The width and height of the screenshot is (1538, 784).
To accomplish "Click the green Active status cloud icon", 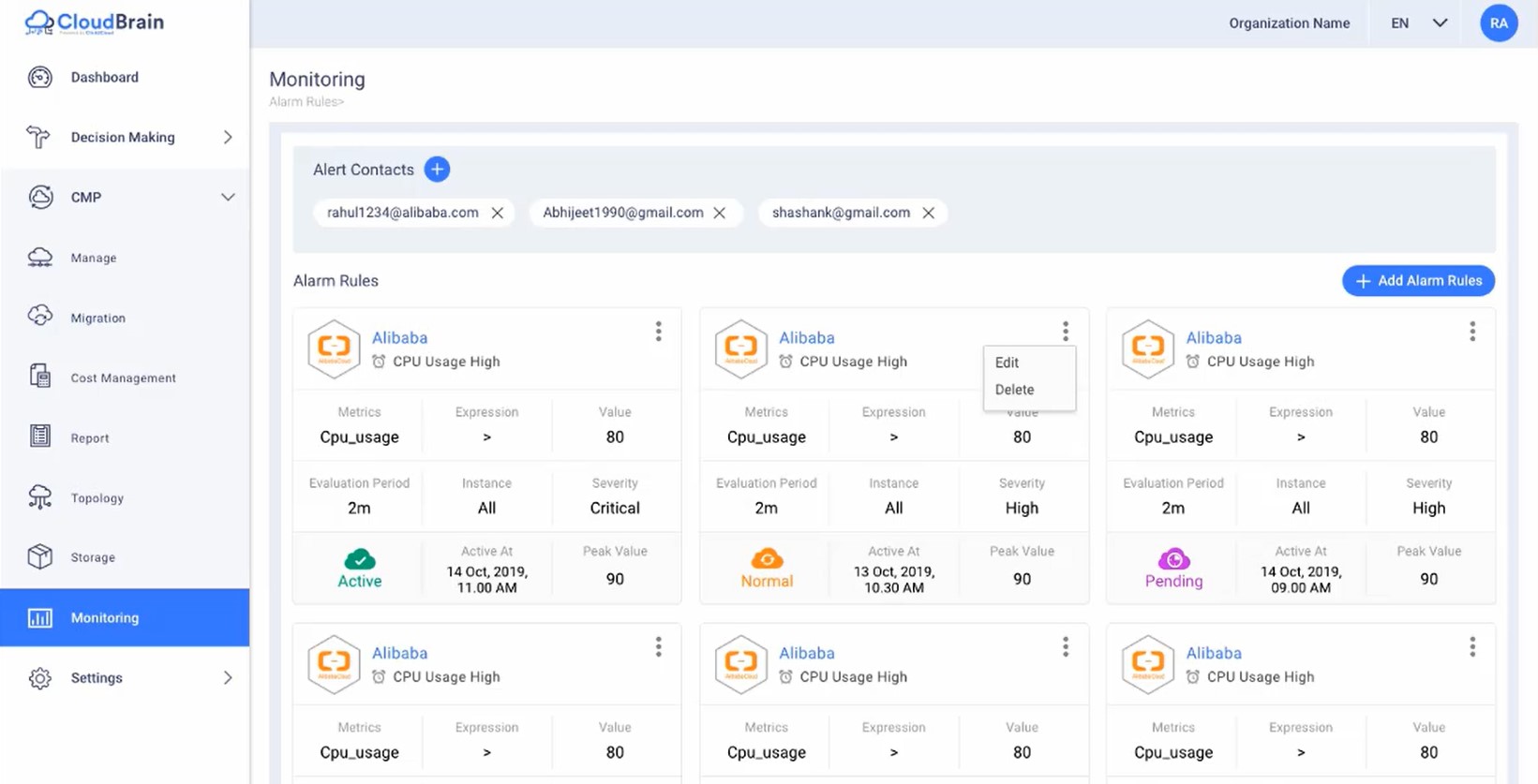I will [x=360, y=560].
